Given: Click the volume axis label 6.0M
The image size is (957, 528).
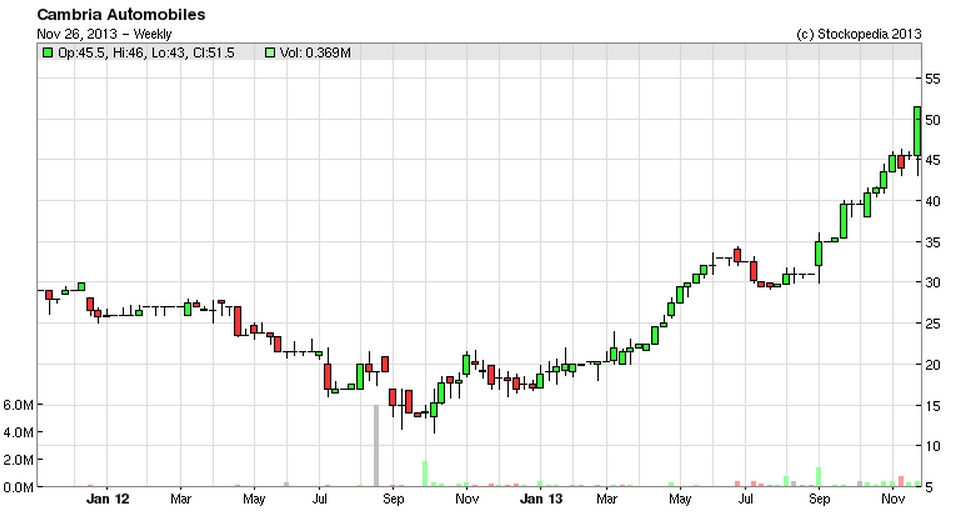Looking at the screenshot, I should pyautogui.click(x=18, y=405).
